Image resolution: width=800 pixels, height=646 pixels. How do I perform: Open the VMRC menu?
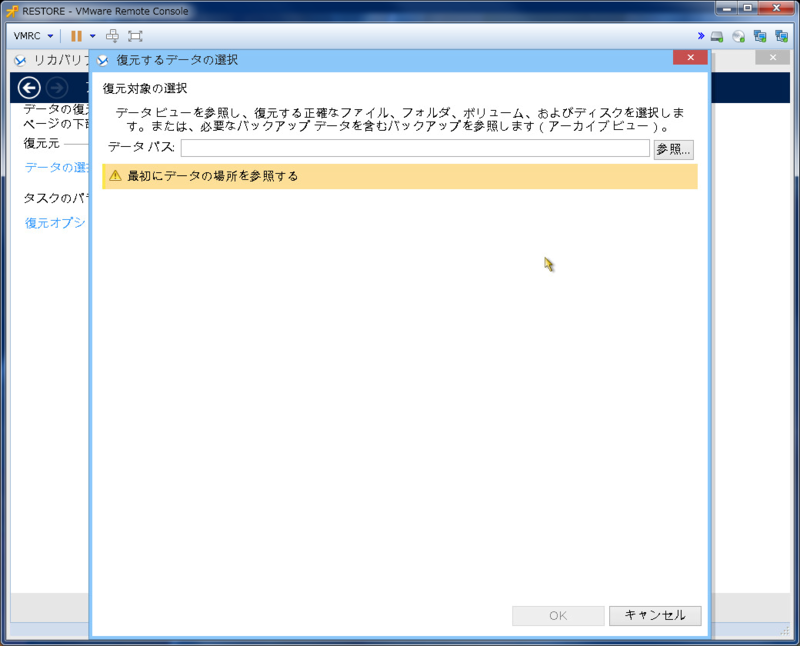tap(33, 36)
